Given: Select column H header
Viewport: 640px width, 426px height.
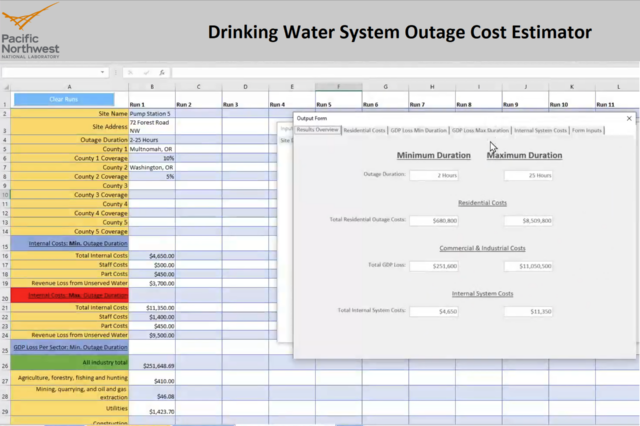Looking at the screenshot, I should (432, 87).
